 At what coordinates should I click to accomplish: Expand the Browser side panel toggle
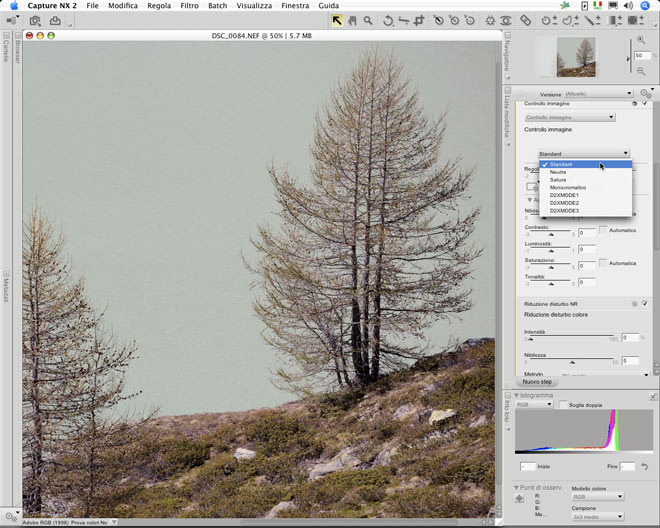pos(18,35)
